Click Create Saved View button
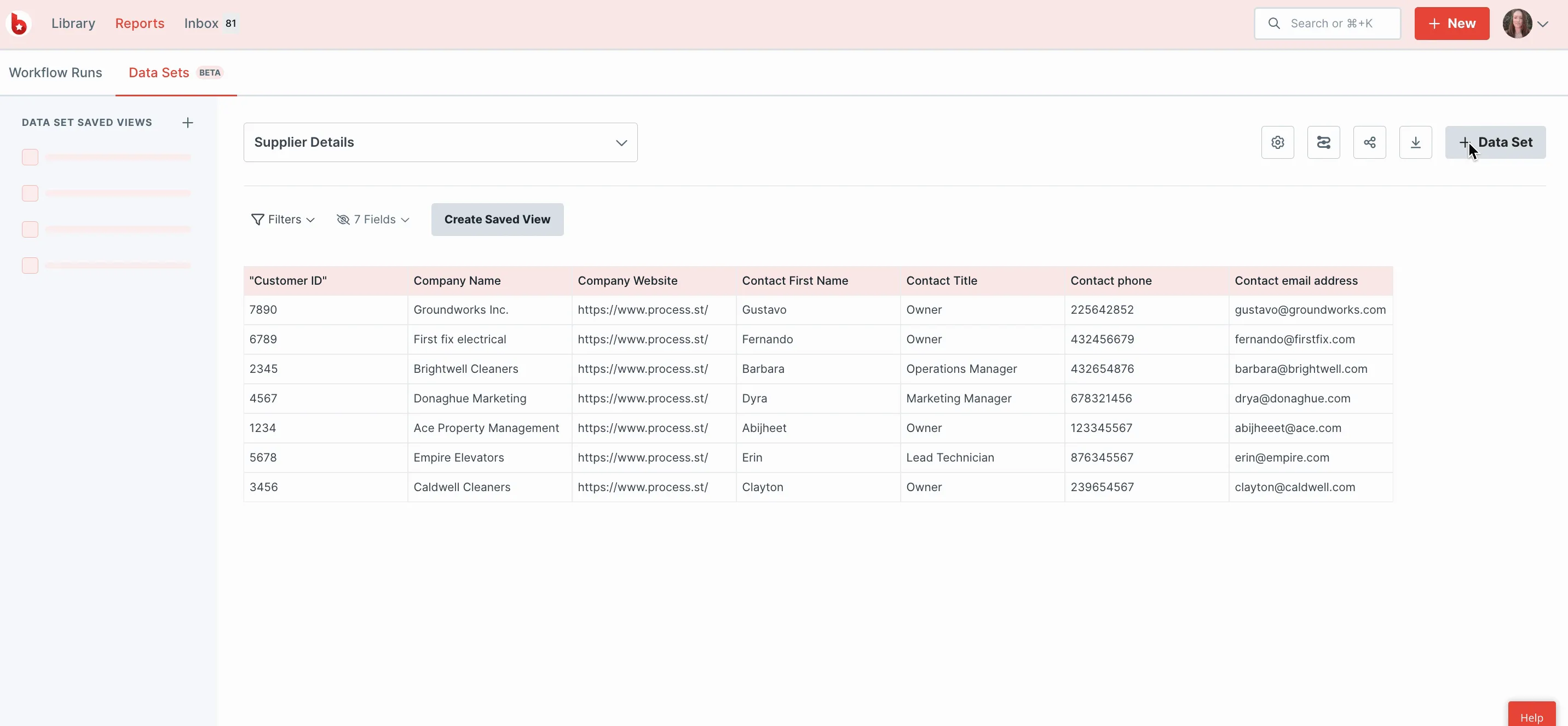 click(497, 220)
